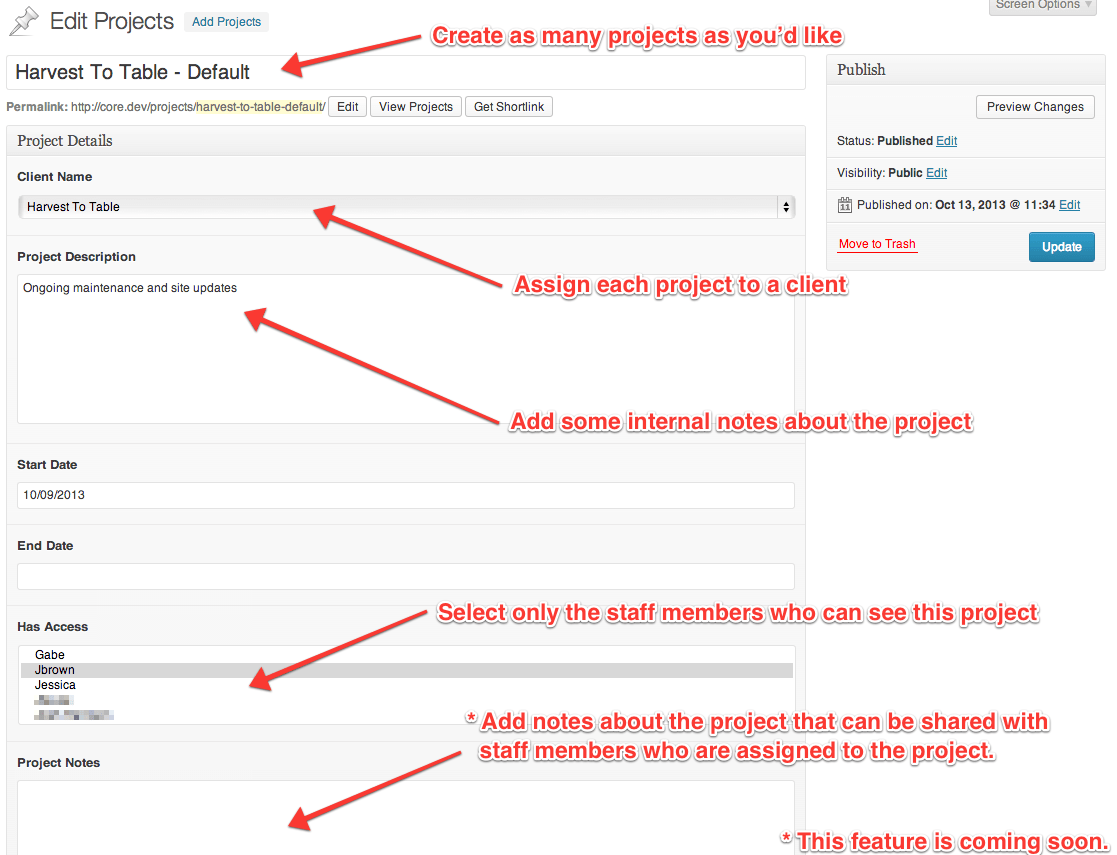Click the empty End Date field
Image resolution: width=1117 pixels, height=855 pixels.
(406, 576)
